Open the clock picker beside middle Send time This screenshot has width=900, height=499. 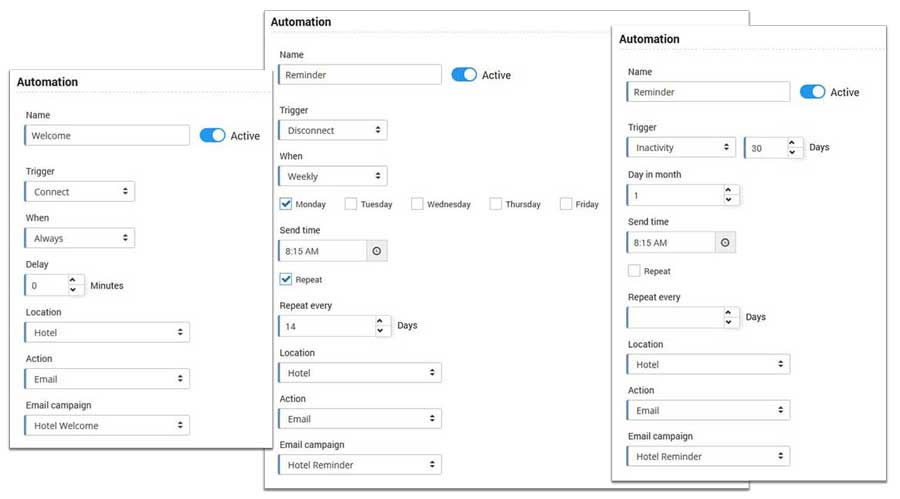point(376,251)
